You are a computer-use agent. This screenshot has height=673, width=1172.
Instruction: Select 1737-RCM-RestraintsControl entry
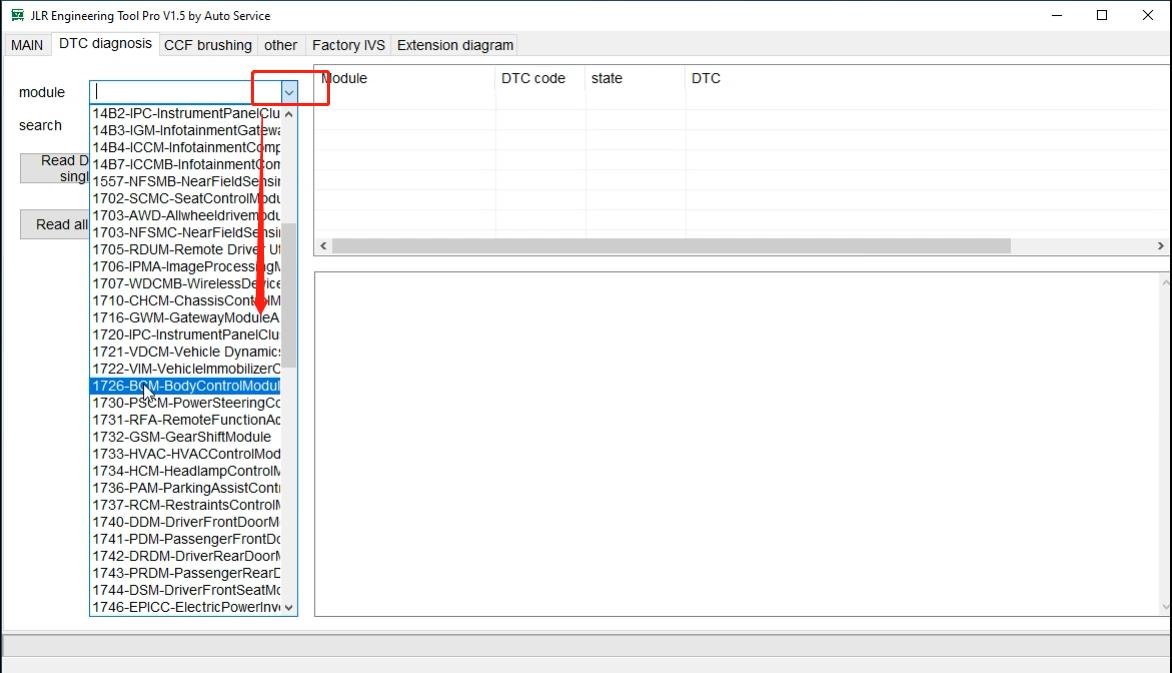click(x=185, y=505)
